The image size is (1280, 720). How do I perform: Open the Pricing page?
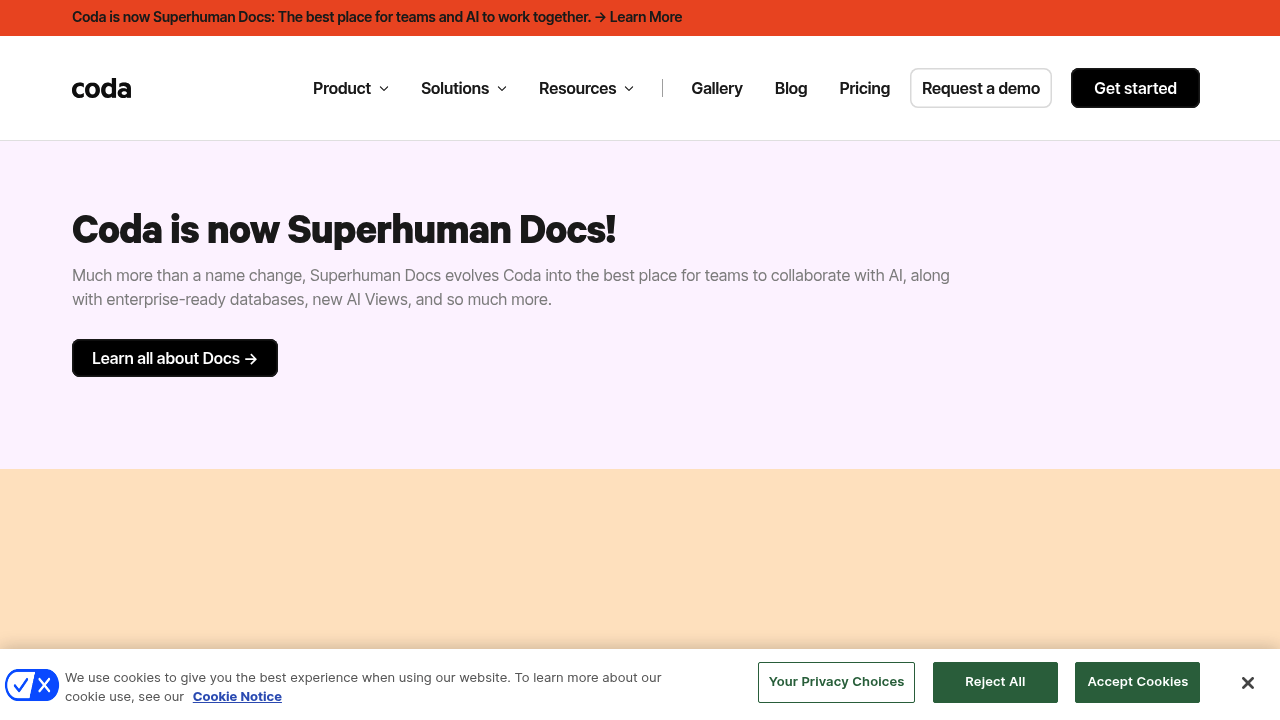coord(865,88)
